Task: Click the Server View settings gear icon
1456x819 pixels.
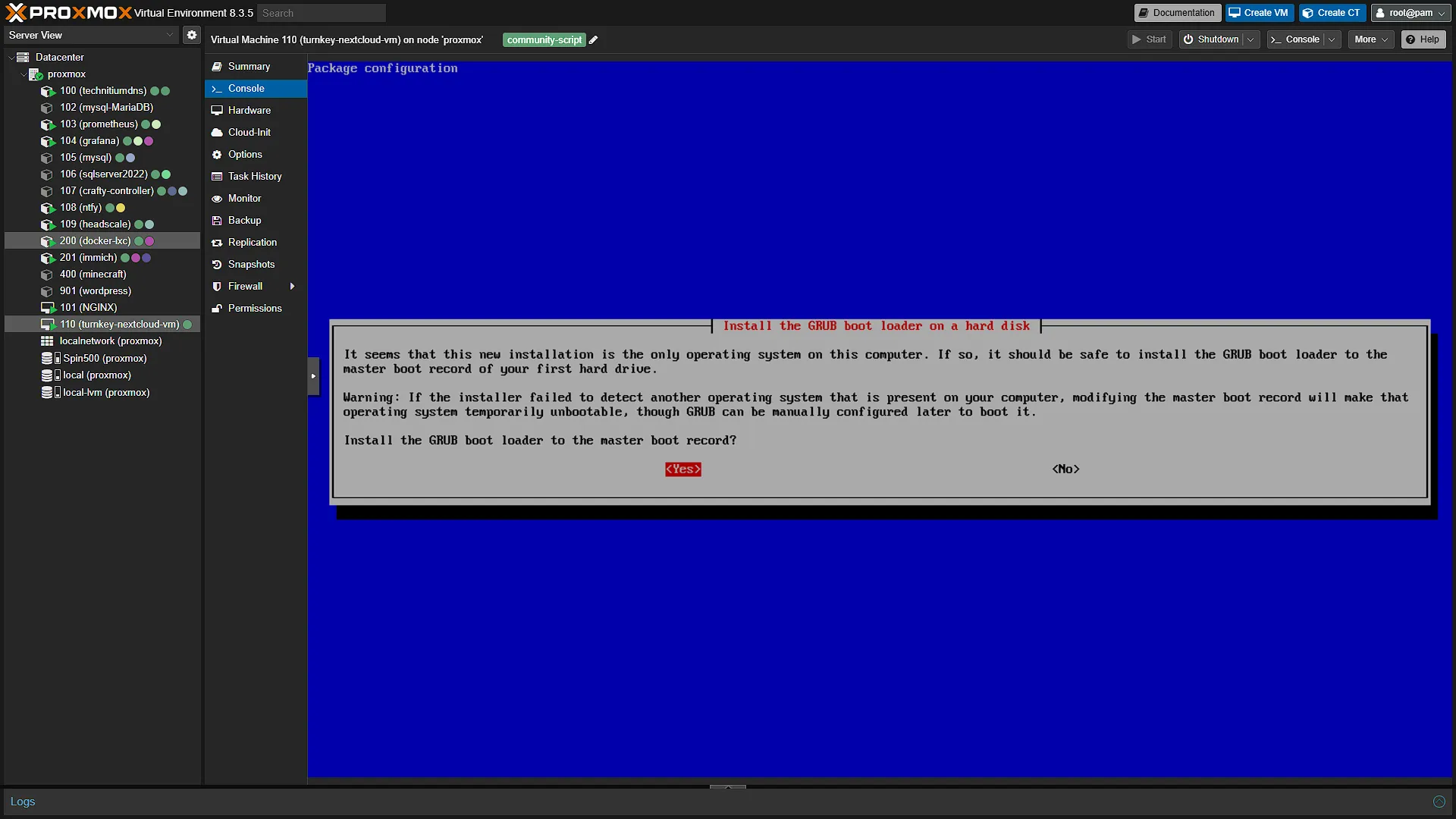Action: click(x=192, y=35)
